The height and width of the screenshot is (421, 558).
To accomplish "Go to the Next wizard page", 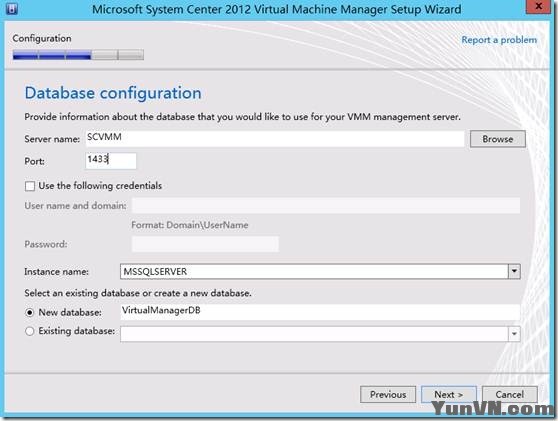I will 448,394.
